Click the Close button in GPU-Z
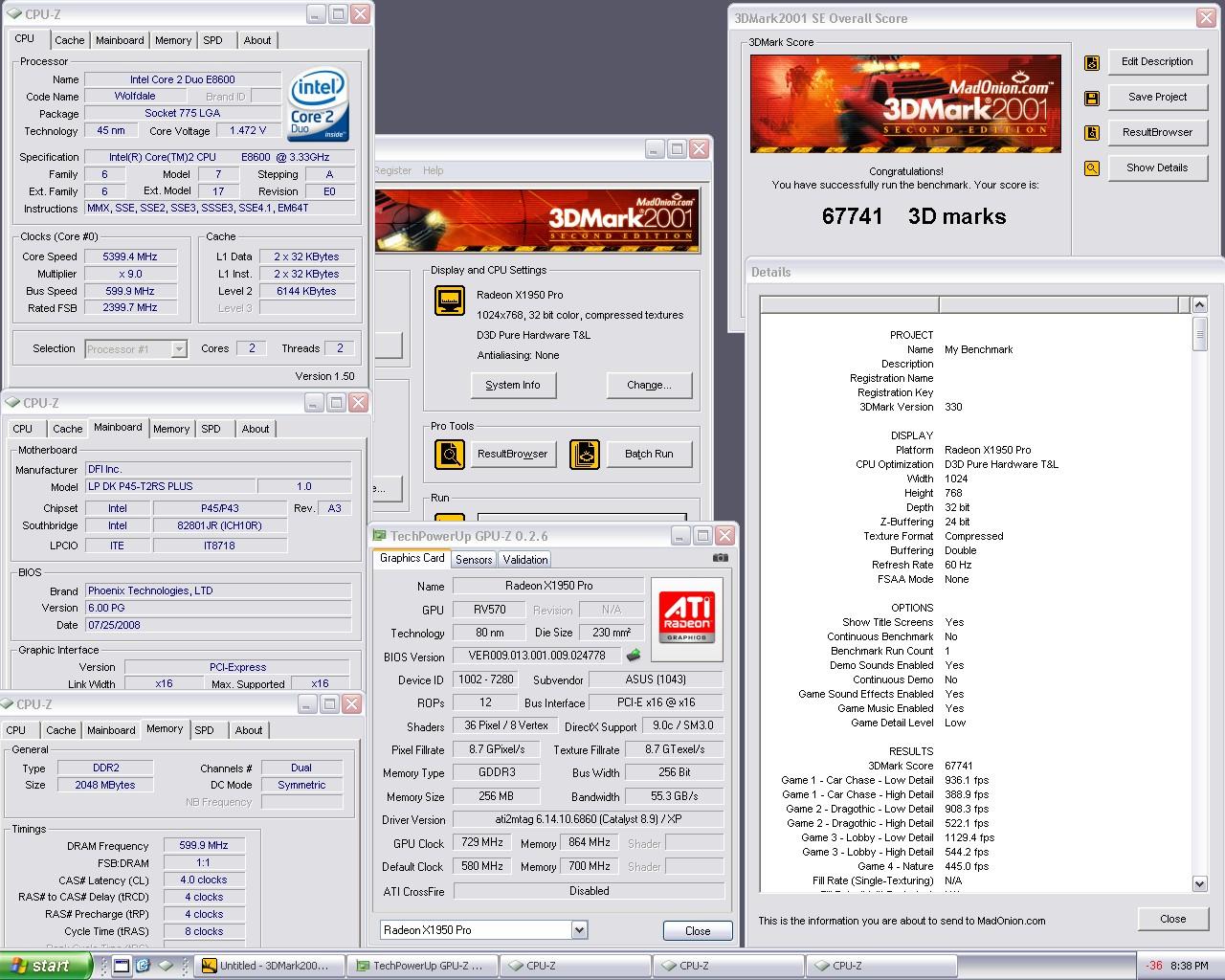The image size is (1225, 980). (x=698, y=930)
